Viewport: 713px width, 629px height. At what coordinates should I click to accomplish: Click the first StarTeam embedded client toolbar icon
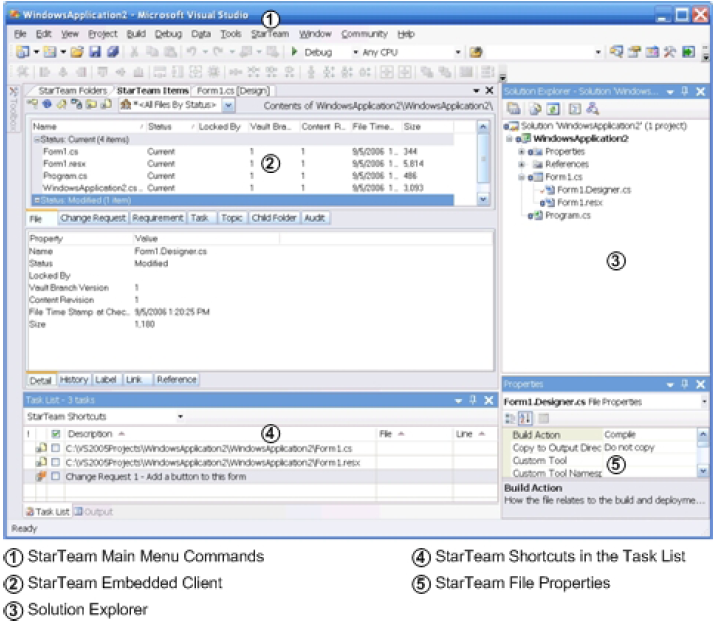(32, 105)
